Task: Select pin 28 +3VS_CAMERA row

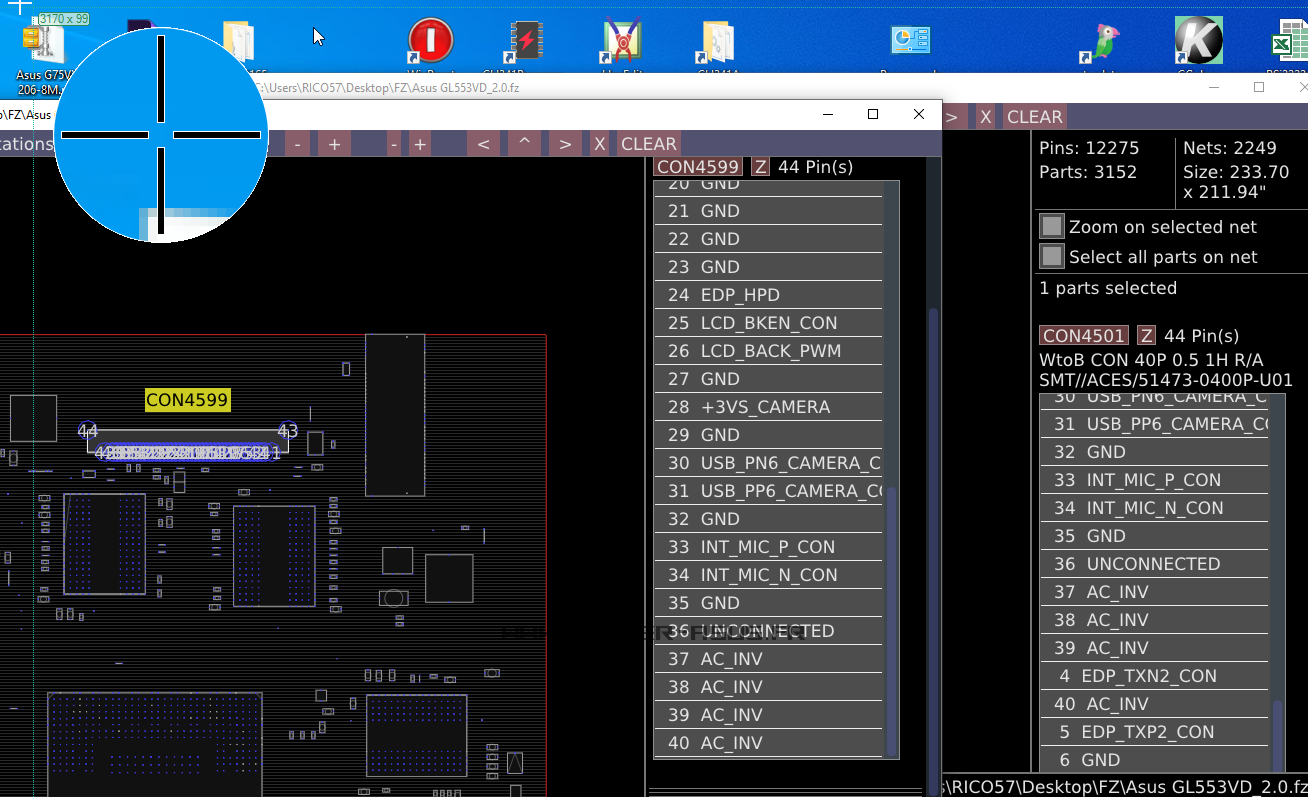Action: click(x=768, y=407)
